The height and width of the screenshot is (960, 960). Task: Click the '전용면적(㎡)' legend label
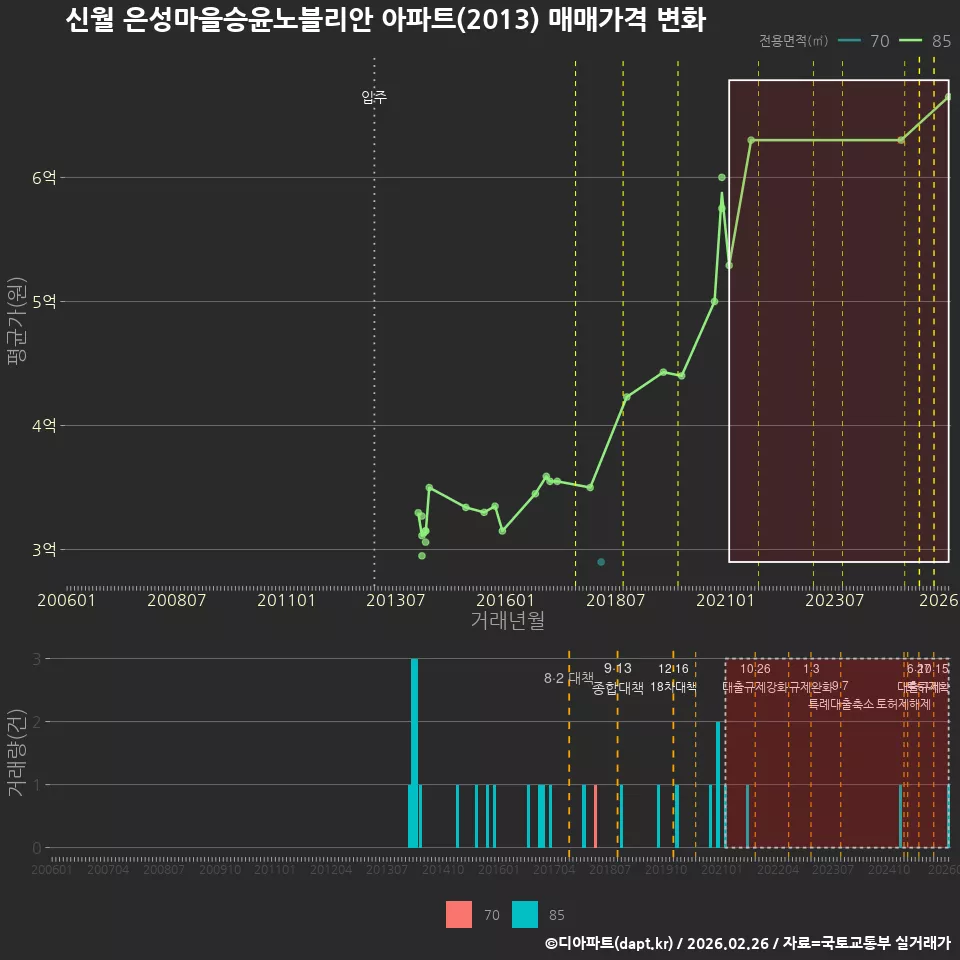tap(793, 40)
